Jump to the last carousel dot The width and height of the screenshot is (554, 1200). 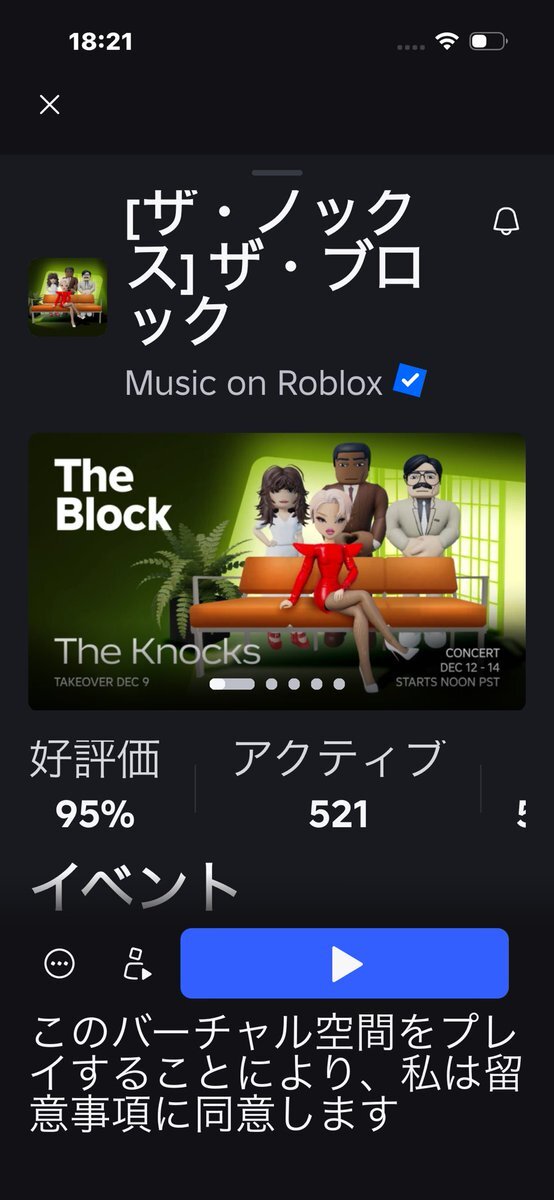pos(339,684)
